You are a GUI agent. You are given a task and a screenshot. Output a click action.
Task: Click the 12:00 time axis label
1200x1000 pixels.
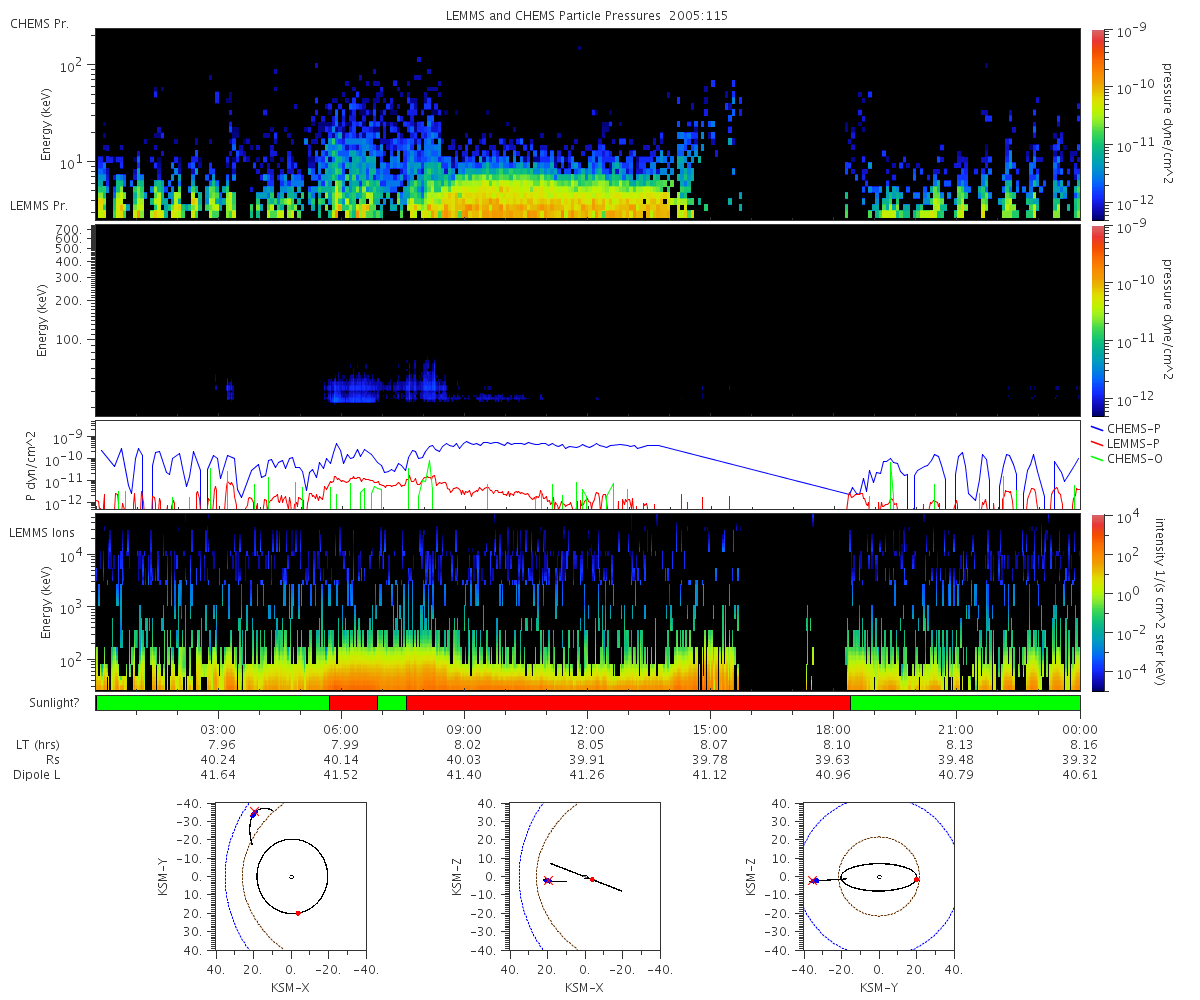pyautogui.click(x=587, y=729)
